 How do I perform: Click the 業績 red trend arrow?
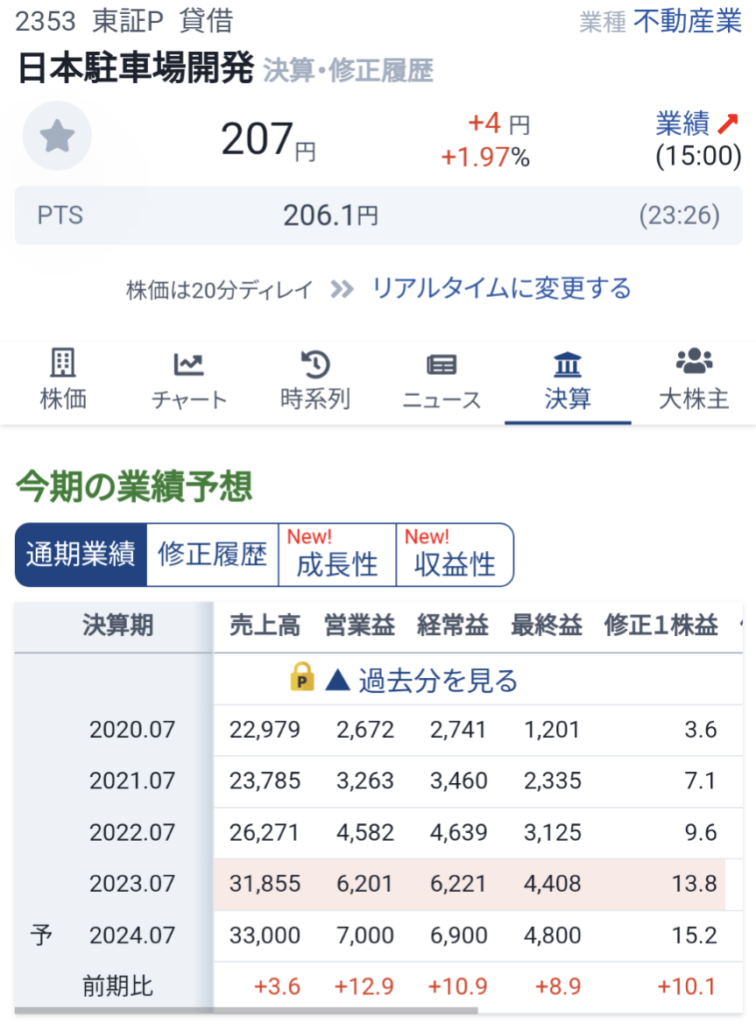click(728, 124)
